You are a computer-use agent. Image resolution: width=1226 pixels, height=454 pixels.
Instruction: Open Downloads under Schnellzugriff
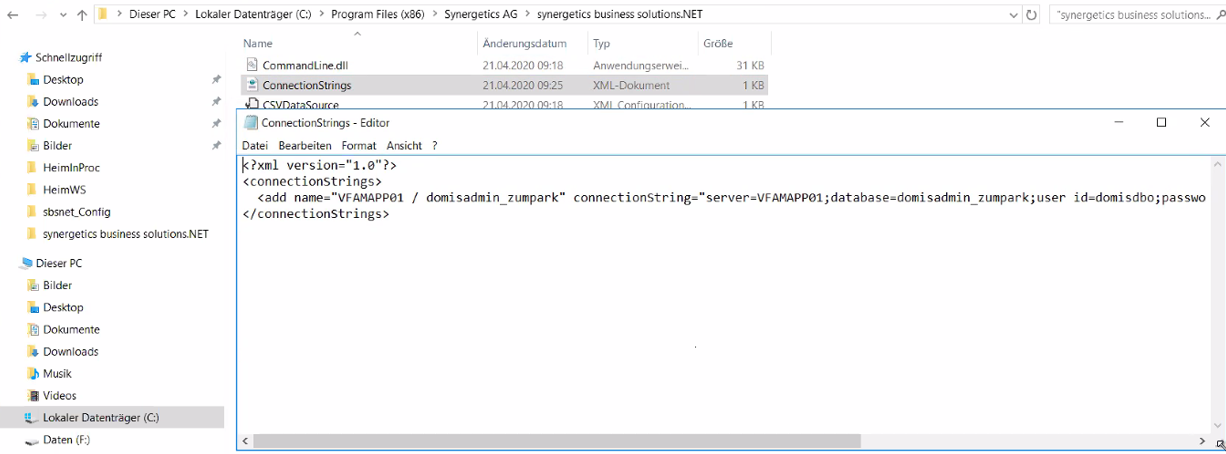(70, 102)
